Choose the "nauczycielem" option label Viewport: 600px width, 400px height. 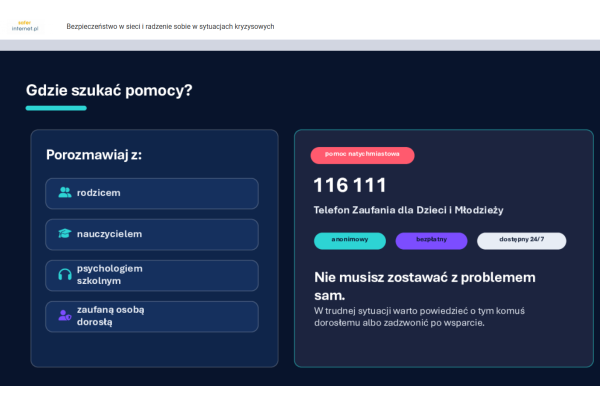109,234
